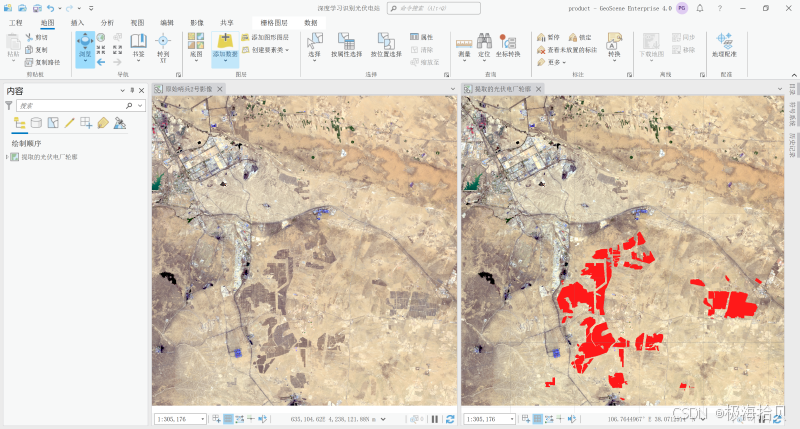800x429 pixels.
Task: Click the PG user account avatar
Action: point(682,8)
